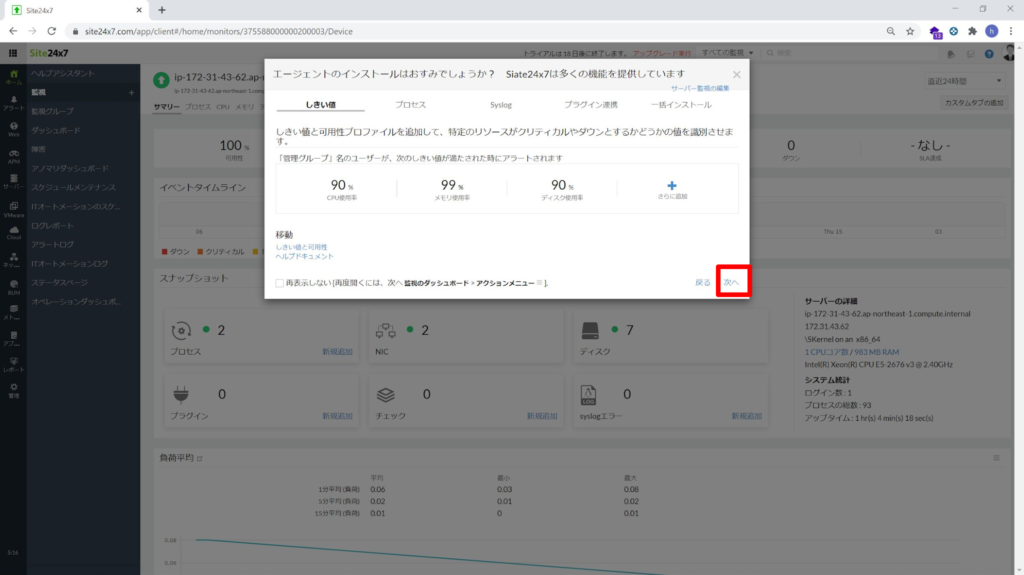Click the 99% メモリ使用率 threshold
The image size is (1024, 575).
[452, 189]
